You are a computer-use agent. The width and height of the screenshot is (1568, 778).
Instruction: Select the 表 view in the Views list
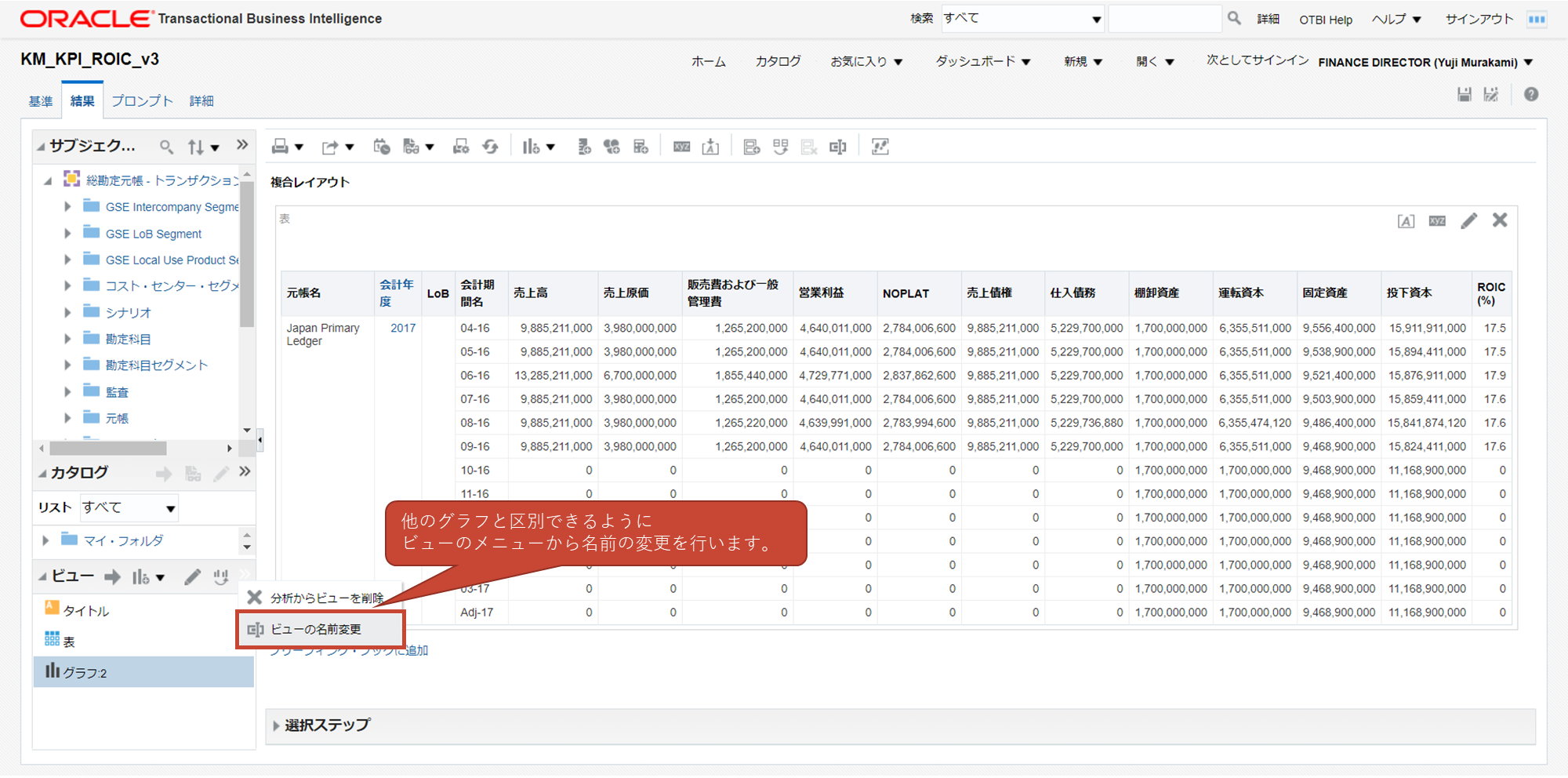(x=60, y=641)
